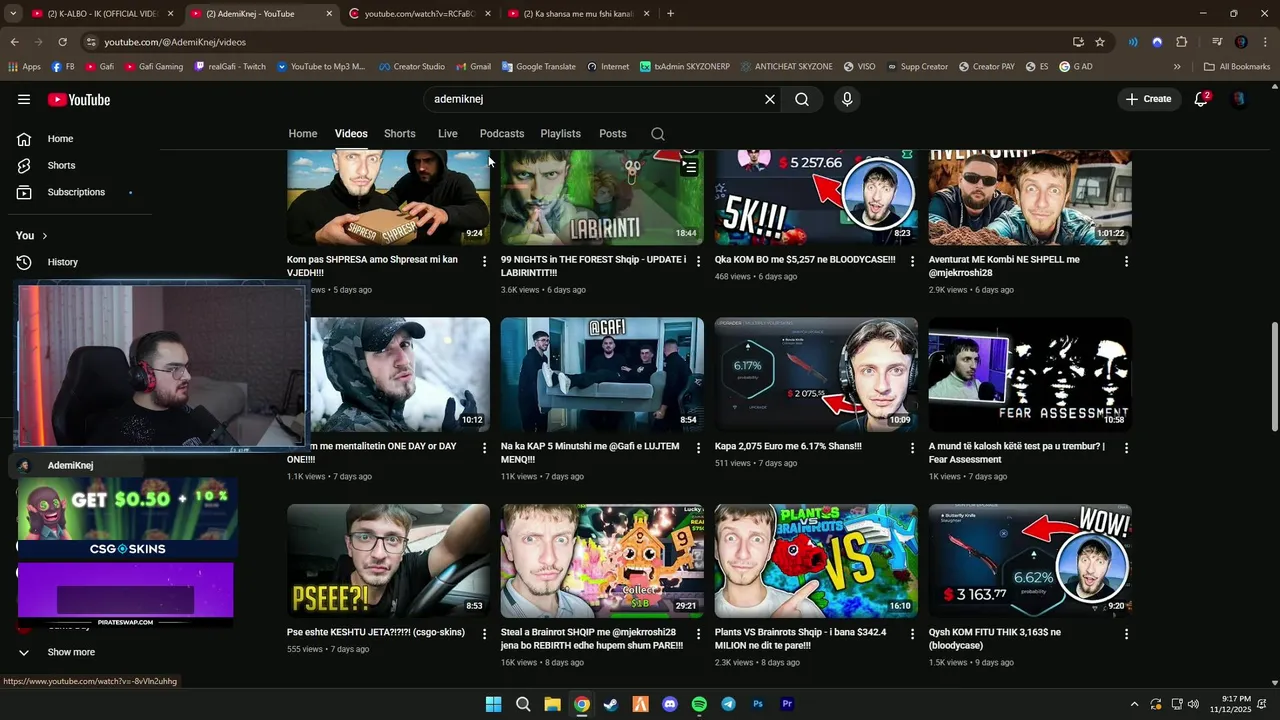Open options for 99 NIGHTS video
Image resolution: width=1280 pixels, height=720 pixels.
point(699,261)
